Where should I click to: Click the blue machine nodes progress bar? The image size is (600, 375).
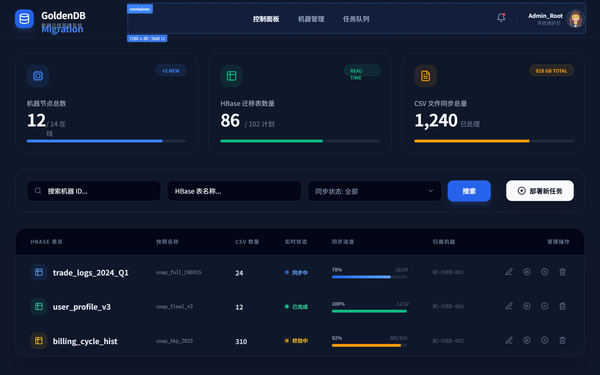pyautogui.click(x=106, y=141)
